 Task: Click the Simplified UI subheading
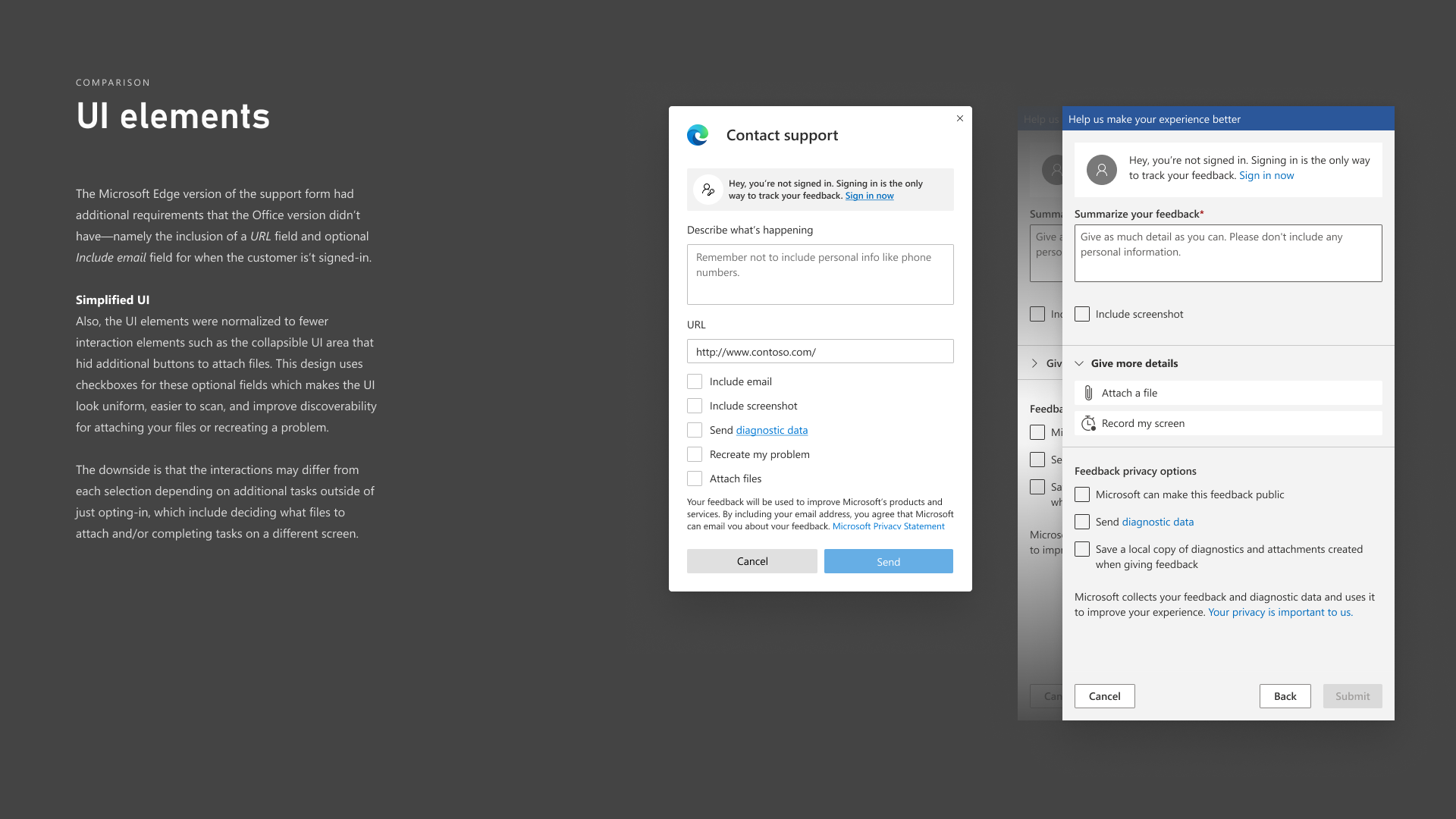(x=112, y=300)
